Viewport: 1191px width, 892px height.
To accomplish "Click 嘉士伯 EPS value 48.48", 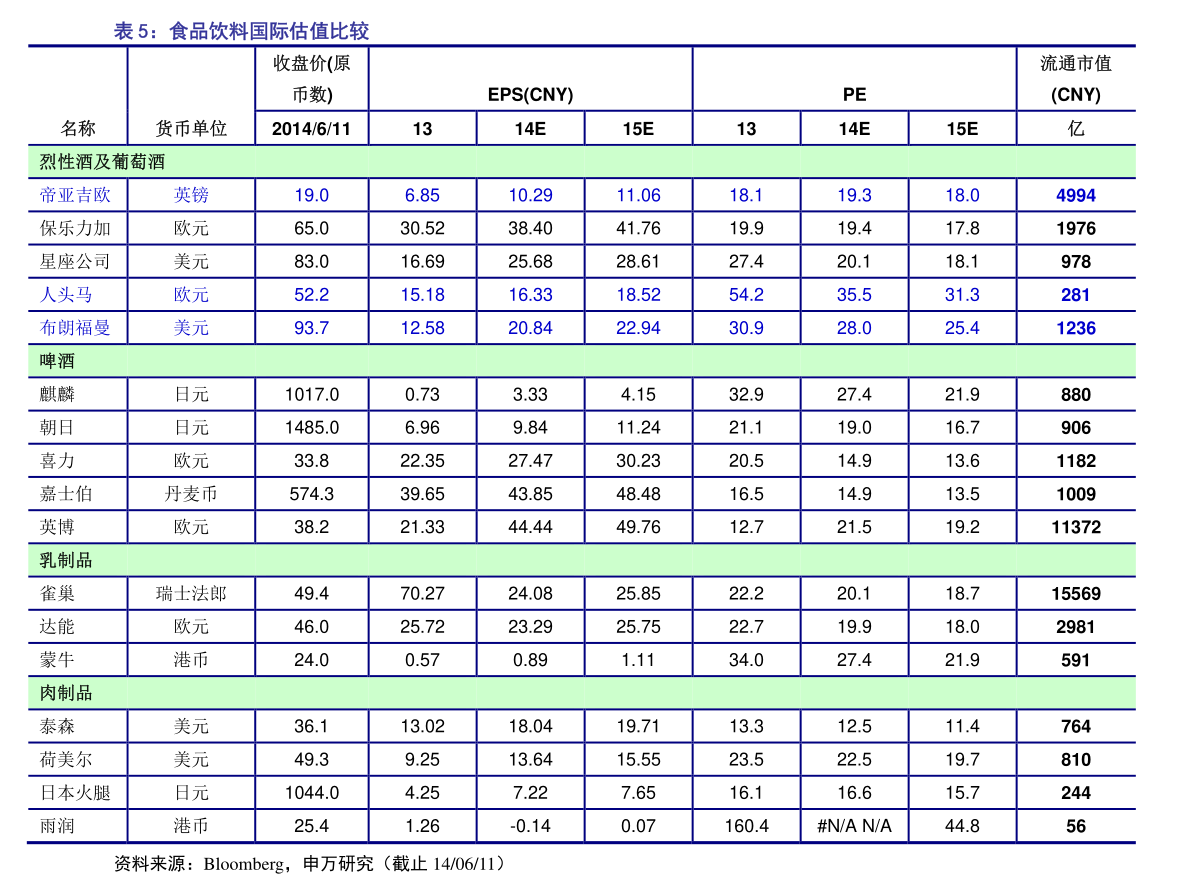I will (x=638, y=494).
